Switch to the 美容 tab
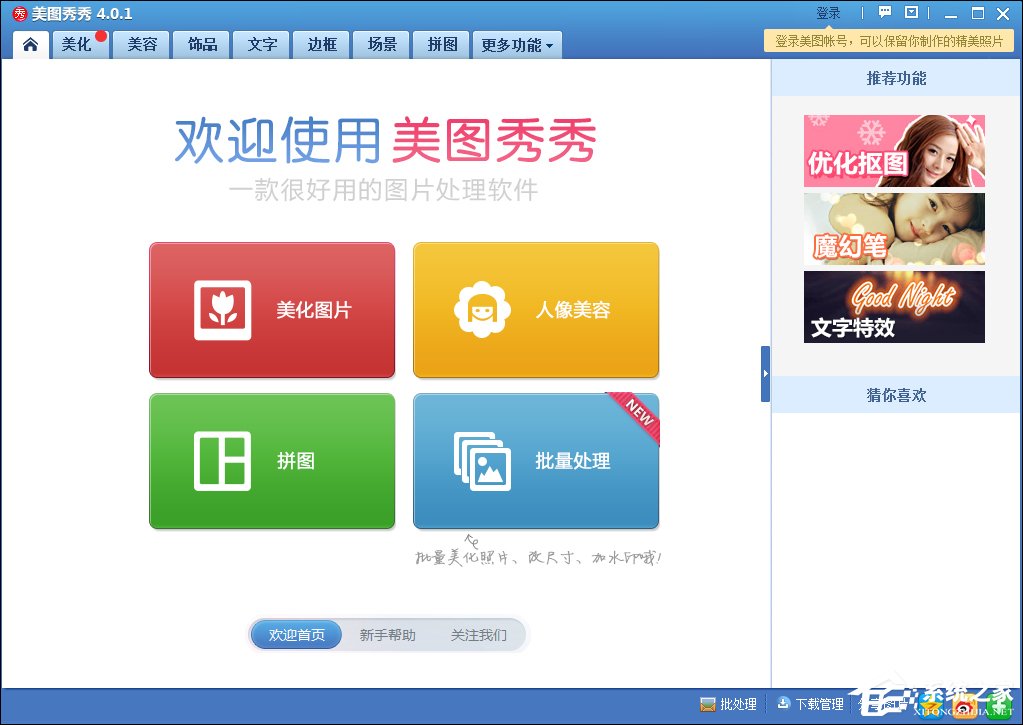 coord(142,45)
